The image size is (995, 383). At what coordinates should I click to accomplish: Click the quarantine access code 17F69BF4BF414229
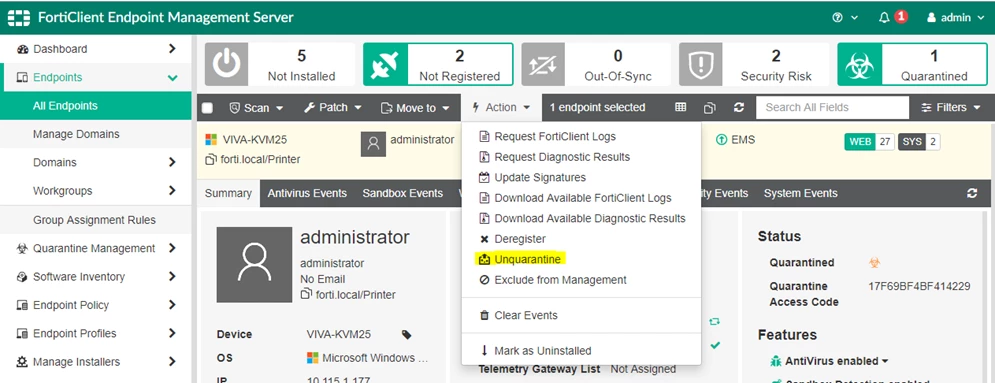919,286
